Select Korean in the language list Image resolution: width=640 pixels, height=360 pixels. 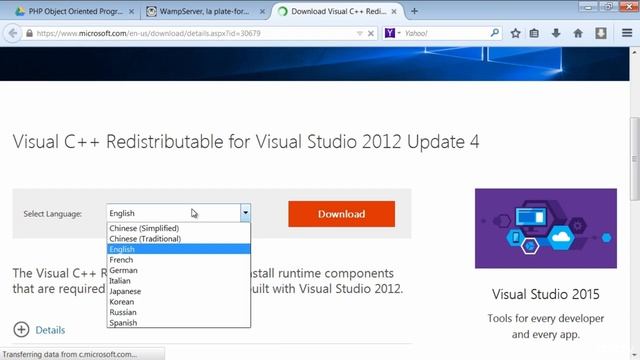coord(179,302)
